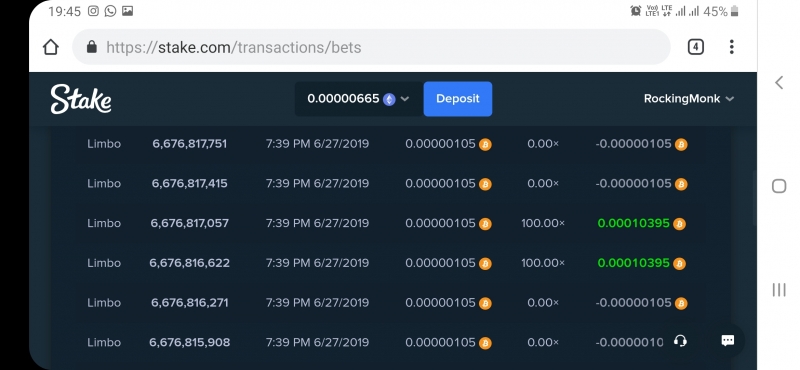Open bet ID 6,676,817,751
The height and width of the screenshot is (370, 800).
click(189, 144)
